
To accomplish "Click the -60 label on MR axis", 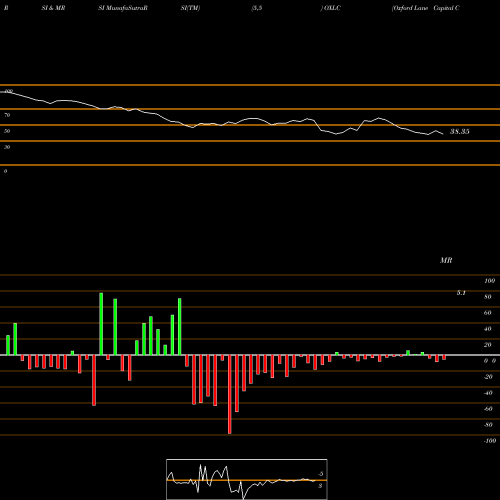I will (488, 409).
